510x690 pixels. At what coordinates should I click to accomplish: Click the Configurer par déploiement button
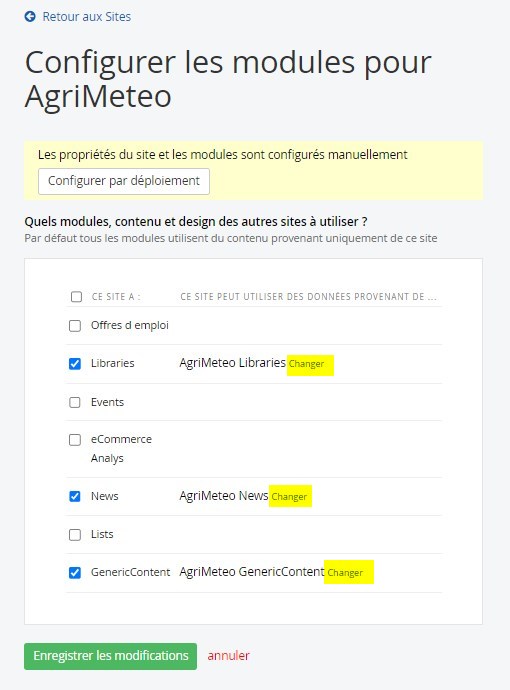point(124,181)
